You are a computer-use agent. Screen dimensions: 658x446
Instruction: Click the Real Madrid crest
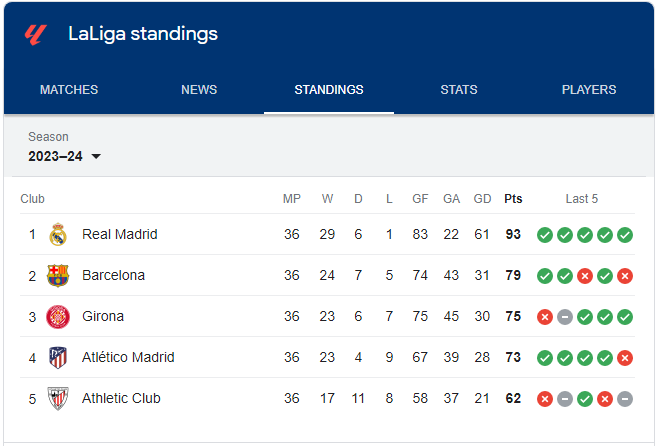58,234
